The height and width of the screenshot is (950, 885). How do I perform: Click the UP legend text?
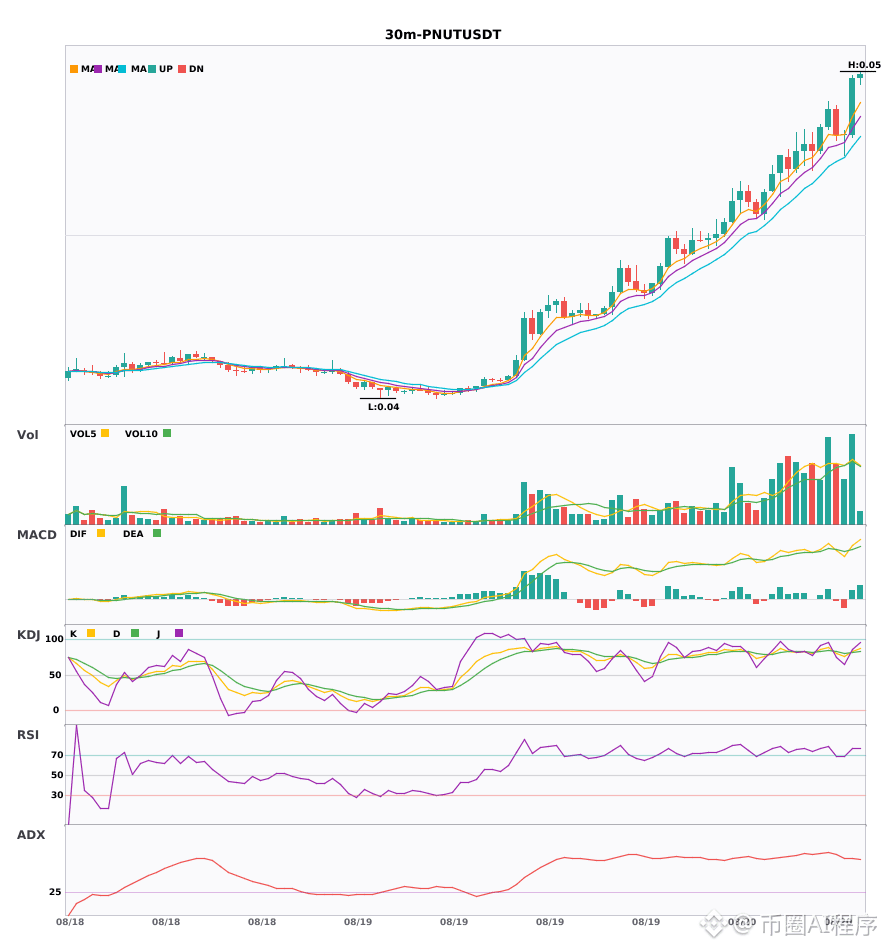point(166,69)
